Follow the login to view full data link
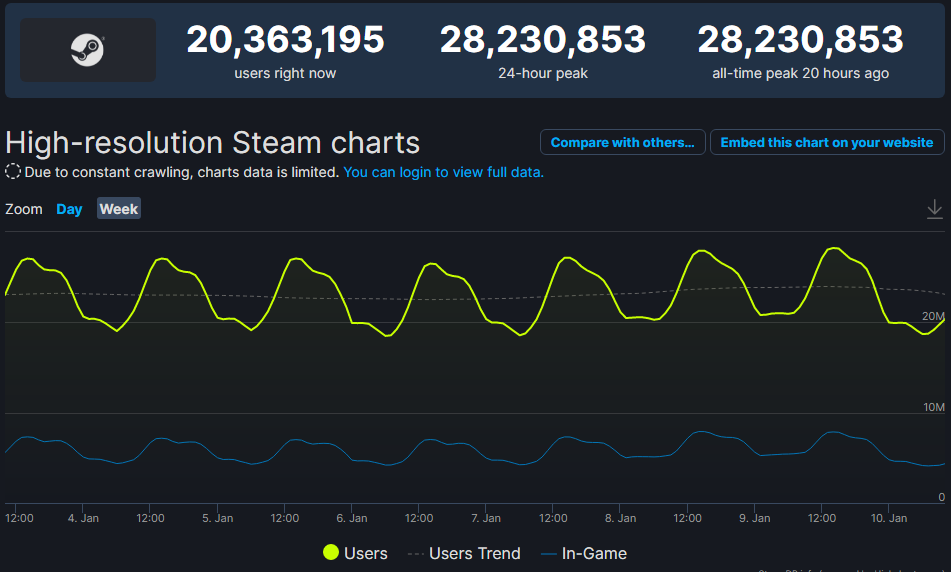 (443, 172)
